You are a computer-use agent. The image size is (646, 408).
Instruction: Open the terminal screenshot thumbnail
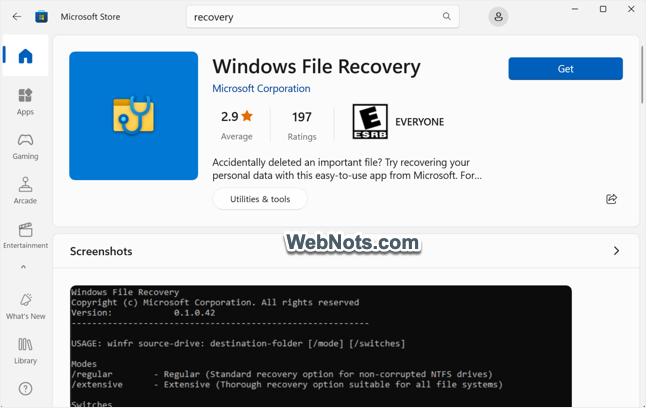click(321, 346)
